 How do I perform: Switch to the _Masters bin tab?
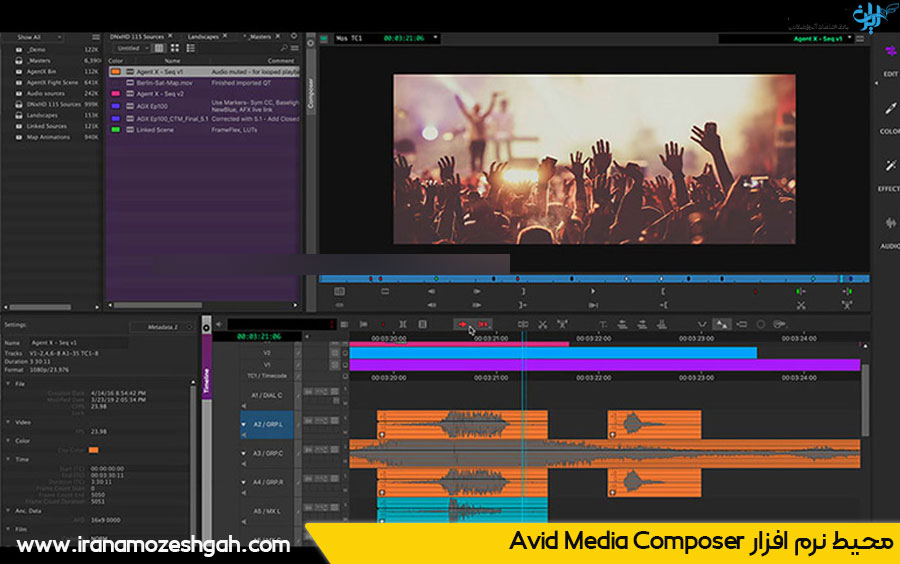coord(259,37)
